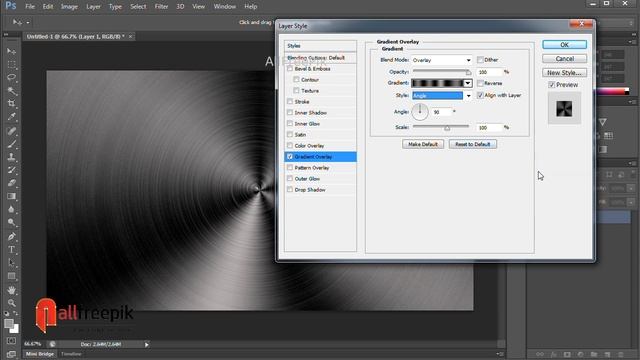The image size is (640, 360).
Task: Open the Layer menu
Action: (x=93, y=7)
